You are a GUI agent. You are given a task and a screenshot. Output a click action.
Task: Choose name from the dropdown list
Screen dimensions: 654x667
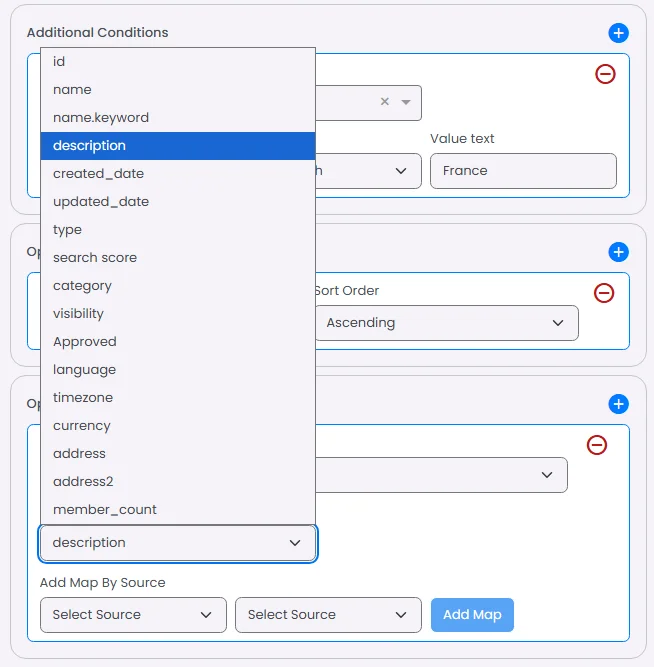pyautogui.click(x=178, y=90)
